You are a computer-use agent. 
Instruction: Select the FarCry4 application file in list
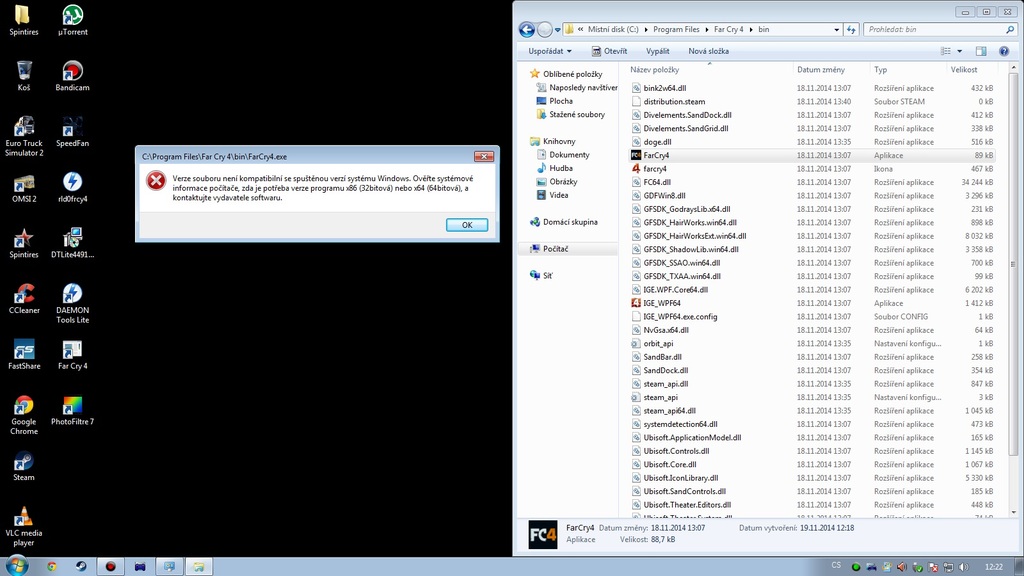pos(656,155)
